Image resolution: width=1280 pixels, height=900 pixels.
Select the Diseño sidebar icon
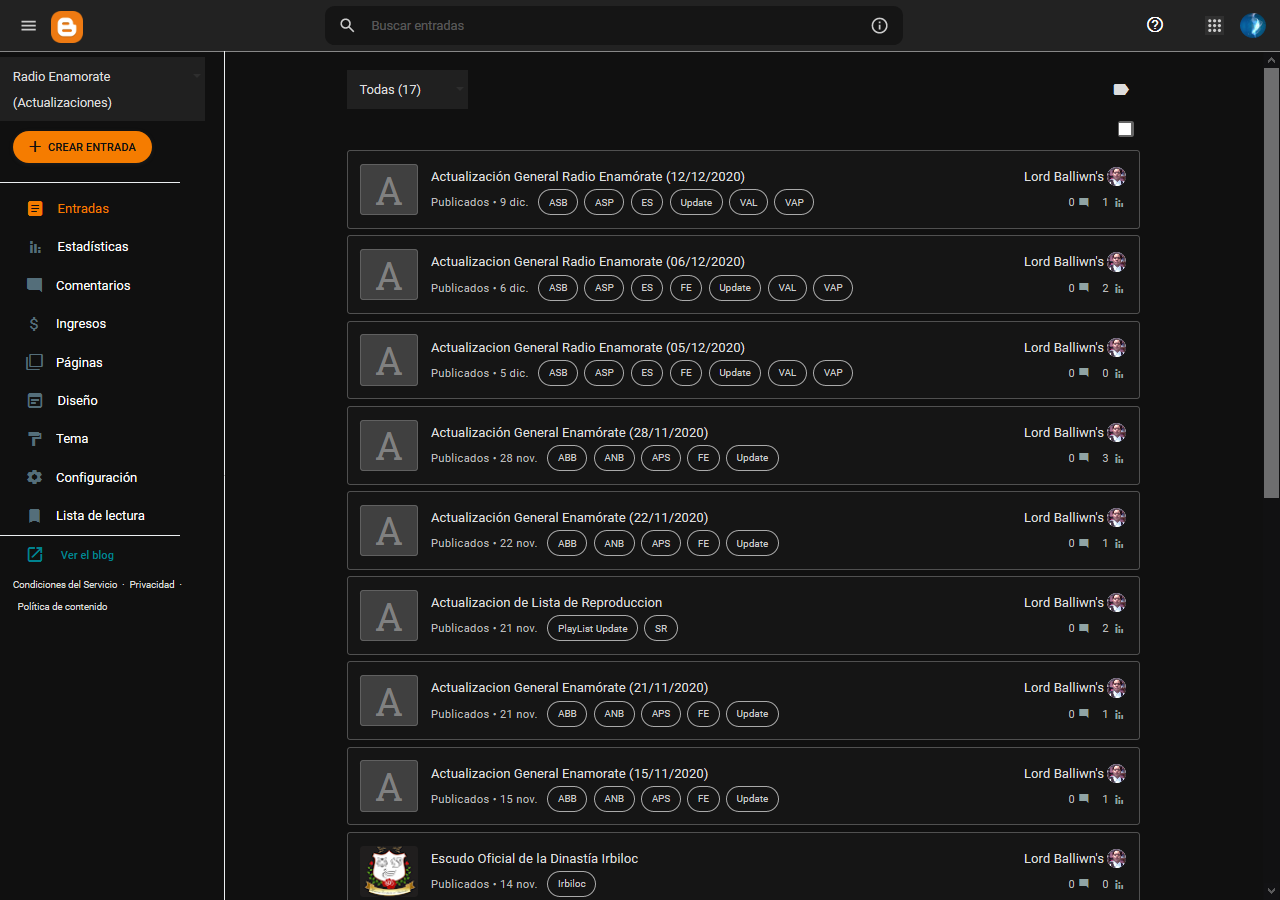click(34, 400)
